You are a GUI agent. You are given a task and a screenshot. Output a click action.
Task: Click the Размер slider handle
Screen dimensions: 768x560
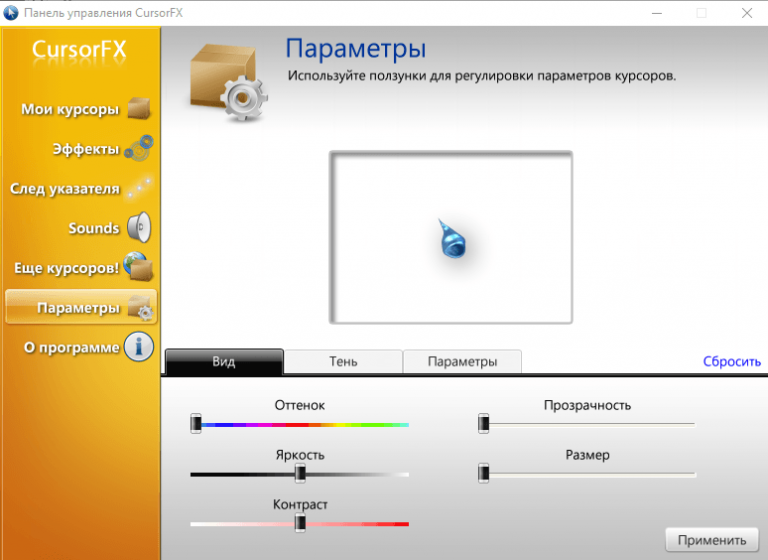tap(484, 472)
